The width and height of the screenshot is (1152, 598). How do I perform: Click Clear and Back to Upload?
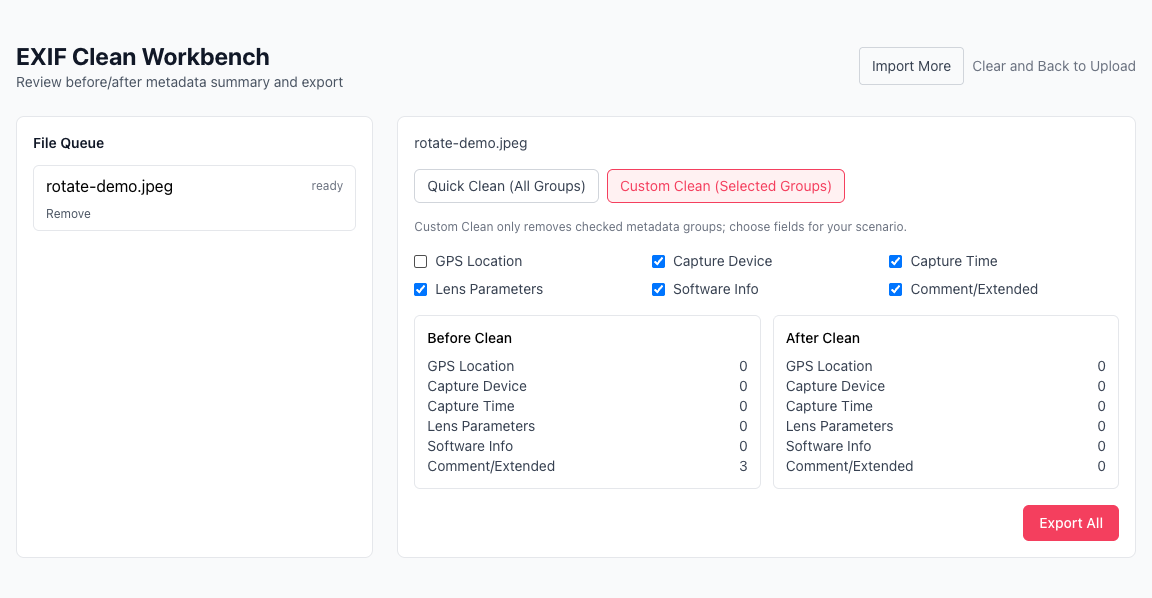1054,66
